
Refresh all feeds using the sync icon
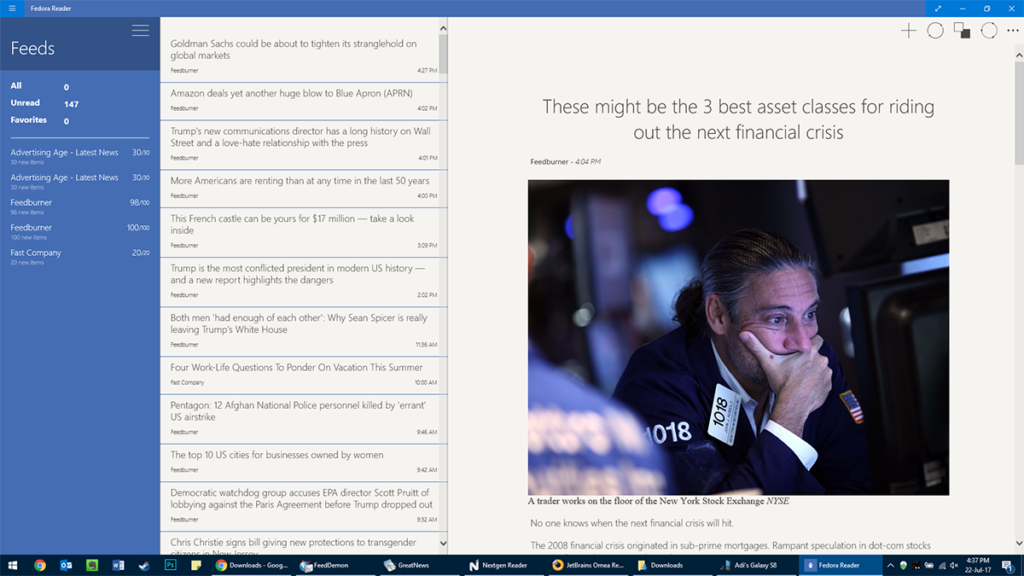935,30
